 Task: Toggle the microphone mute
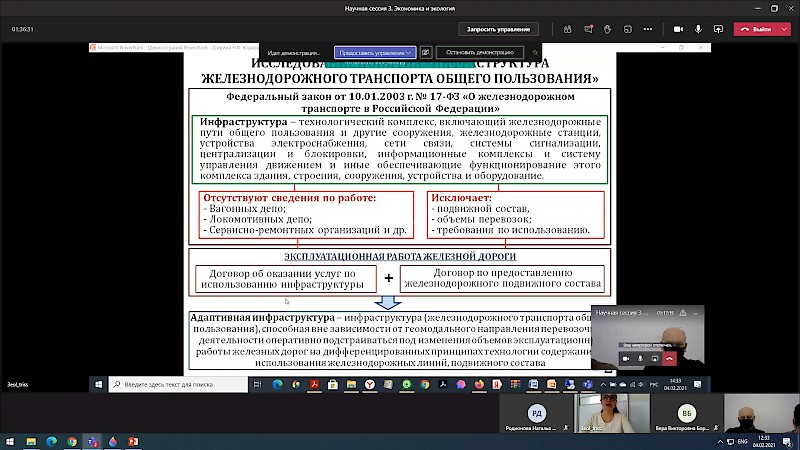[x=698, y=29]
